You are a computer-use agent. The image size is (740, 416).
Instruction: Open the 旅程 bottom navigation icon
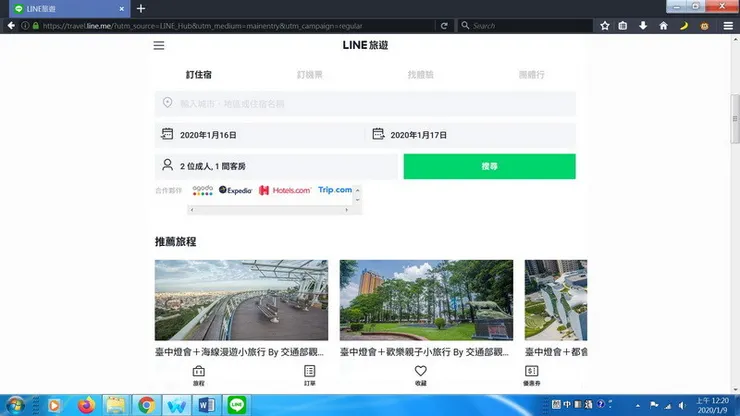pyautogui.click(x=199, y=375)
